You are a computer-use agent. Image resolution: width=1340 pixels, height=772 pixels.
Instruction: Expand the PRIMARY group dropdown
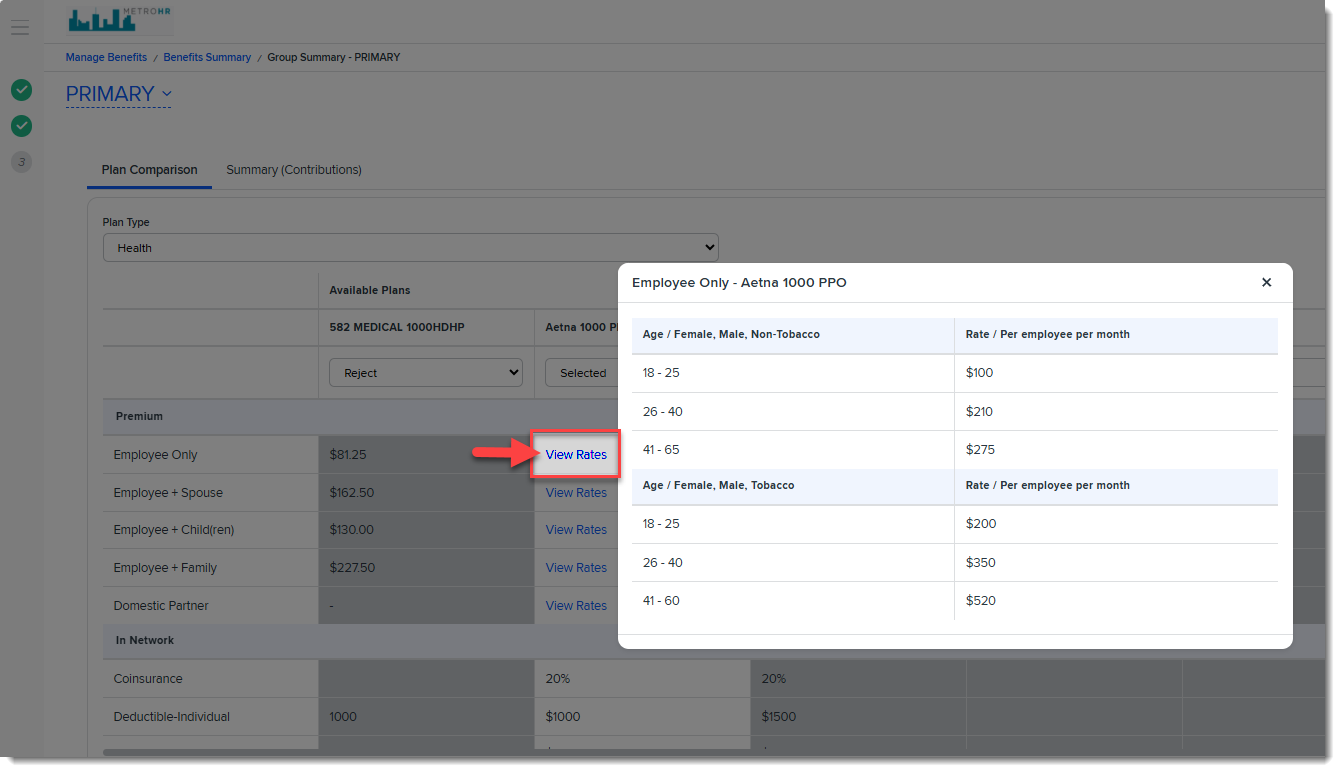(118, 94)
